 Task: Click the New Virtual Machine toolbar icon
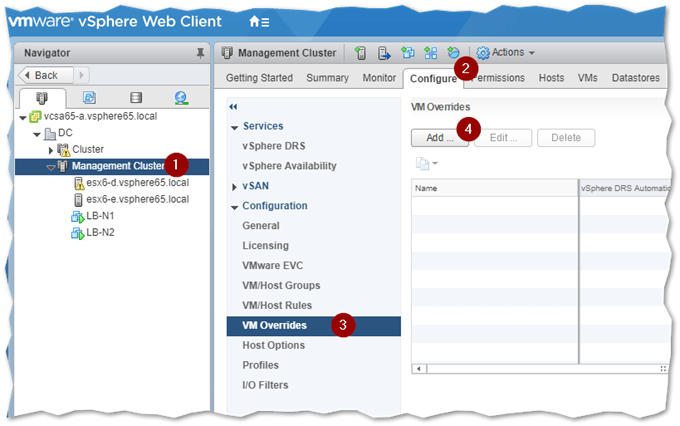408,53
